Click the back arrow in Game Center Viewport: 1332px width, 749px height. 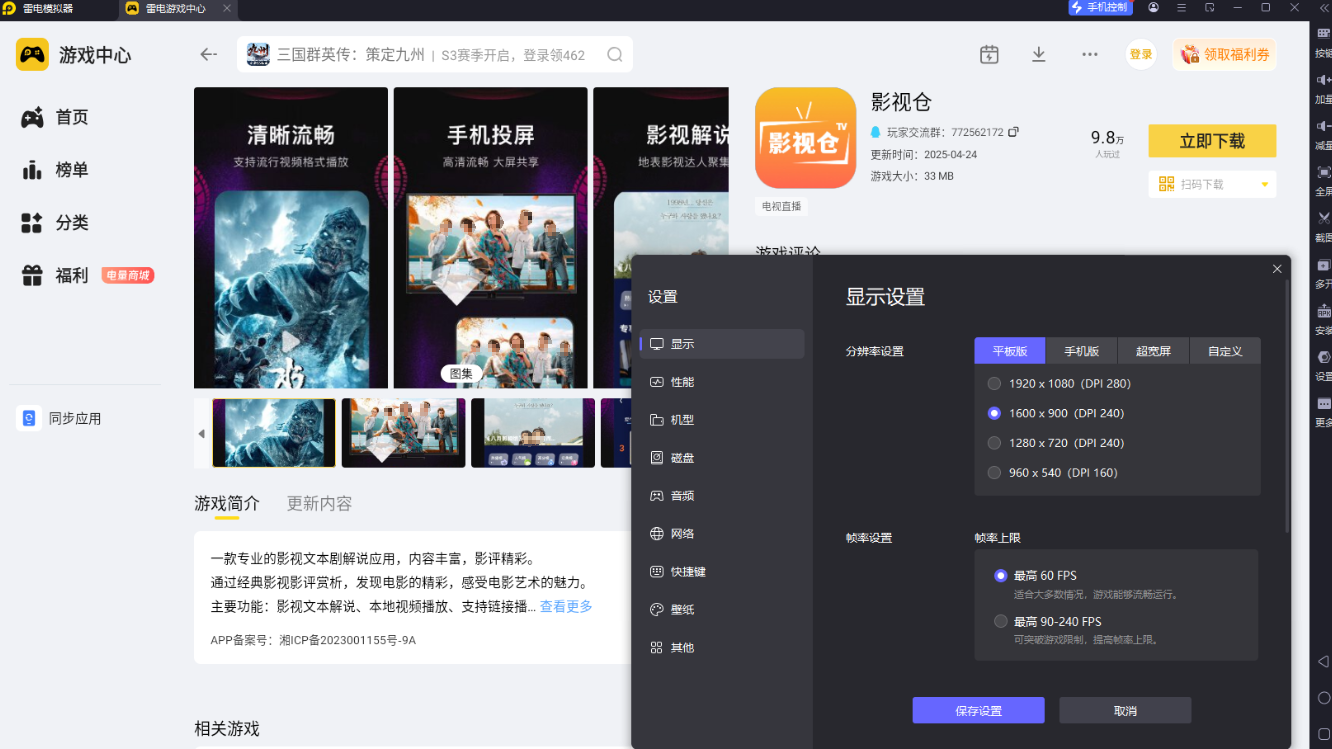(x=208, y=54)
